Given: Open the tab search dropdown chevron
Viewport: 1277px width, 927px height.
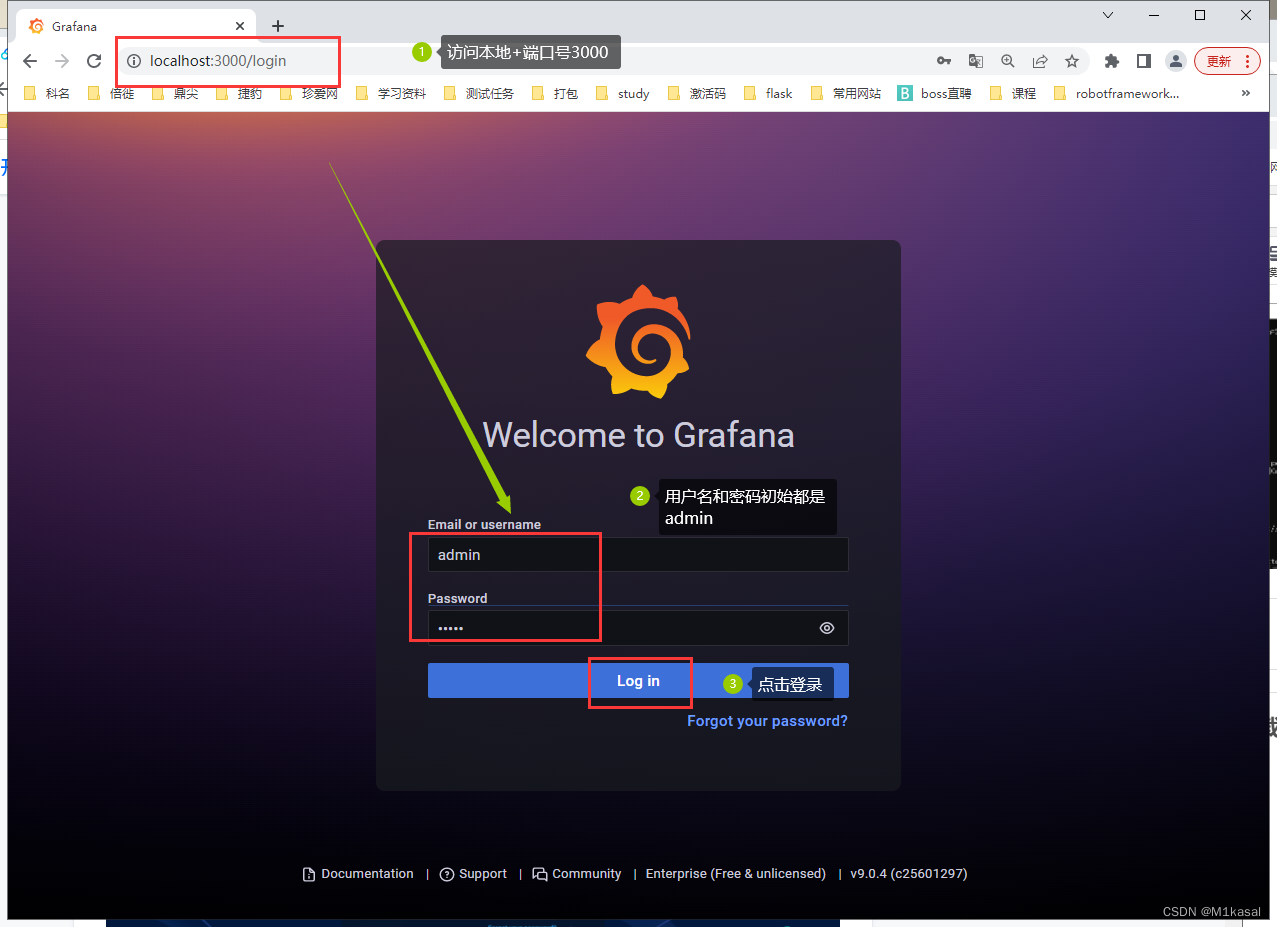Looking at the screenshot, I should [1107, 15].
